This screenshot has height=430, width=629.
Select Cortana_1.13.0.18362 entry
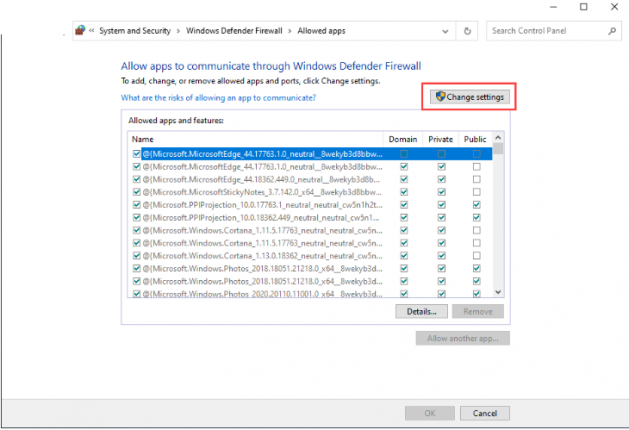click(x=262, y=256)
